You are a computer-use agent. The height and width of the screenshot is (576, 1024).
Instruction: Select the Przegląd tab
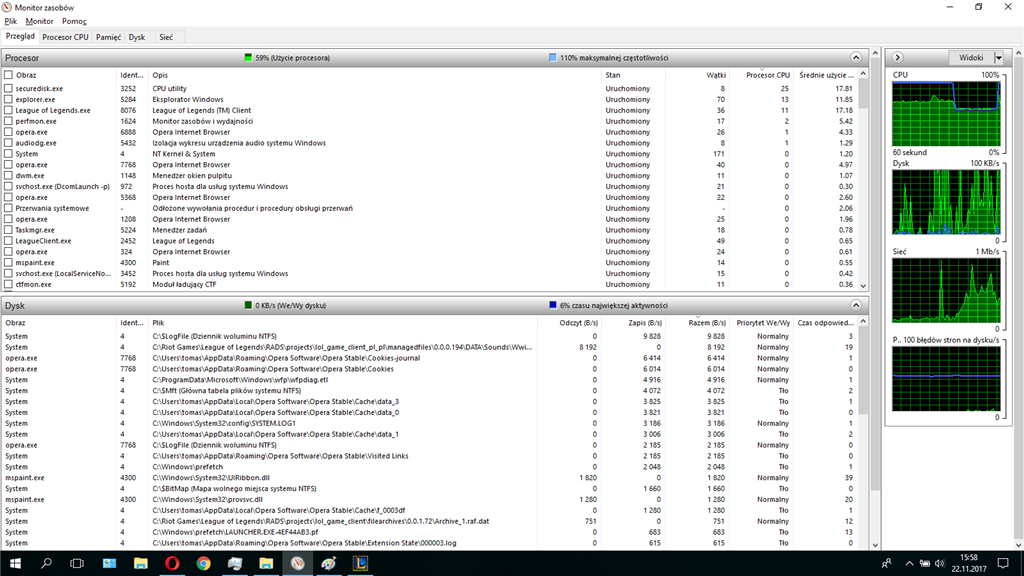(x=20, y=37)
